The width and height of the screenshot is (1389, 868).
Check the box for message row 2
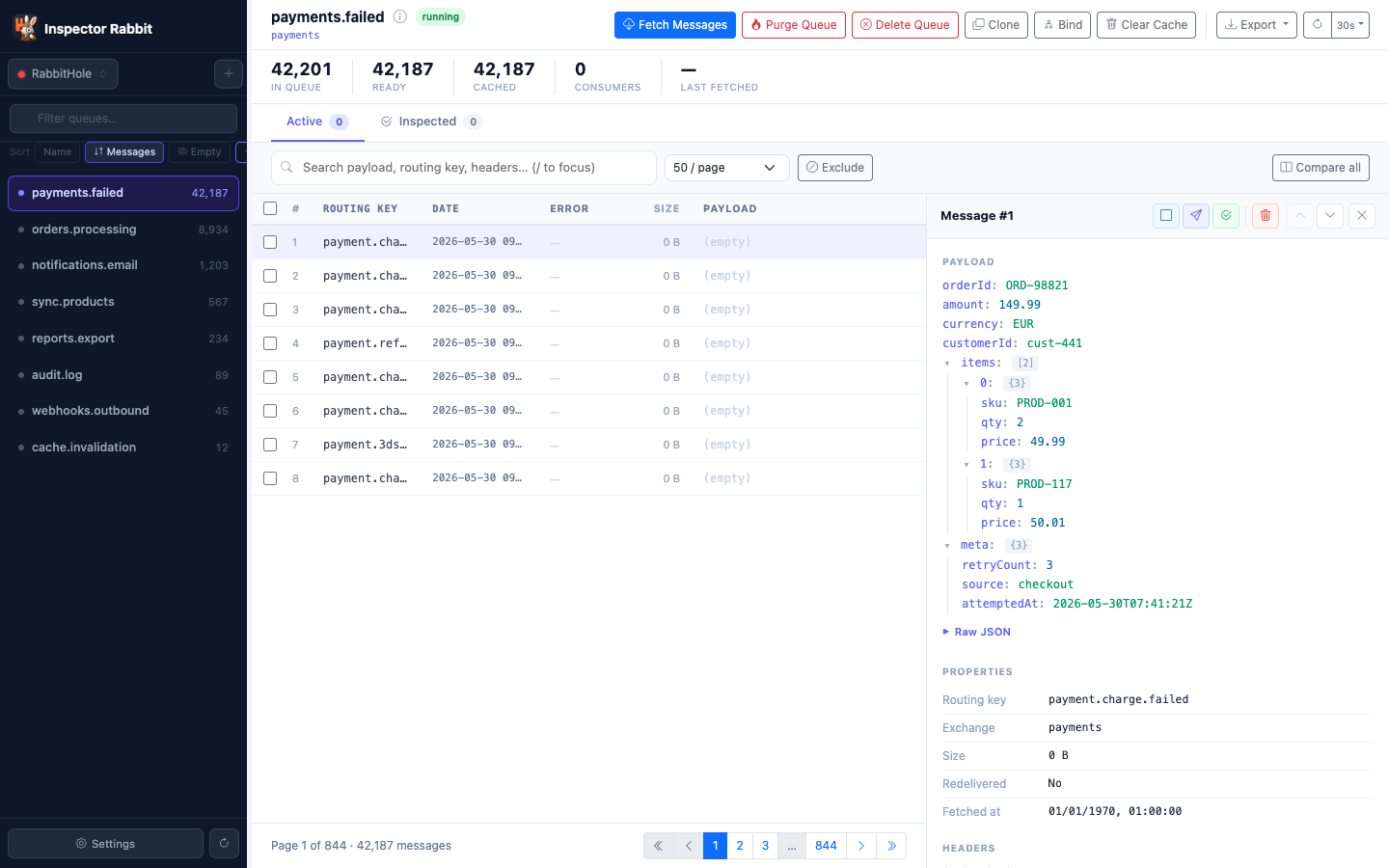tap(270, 276)
